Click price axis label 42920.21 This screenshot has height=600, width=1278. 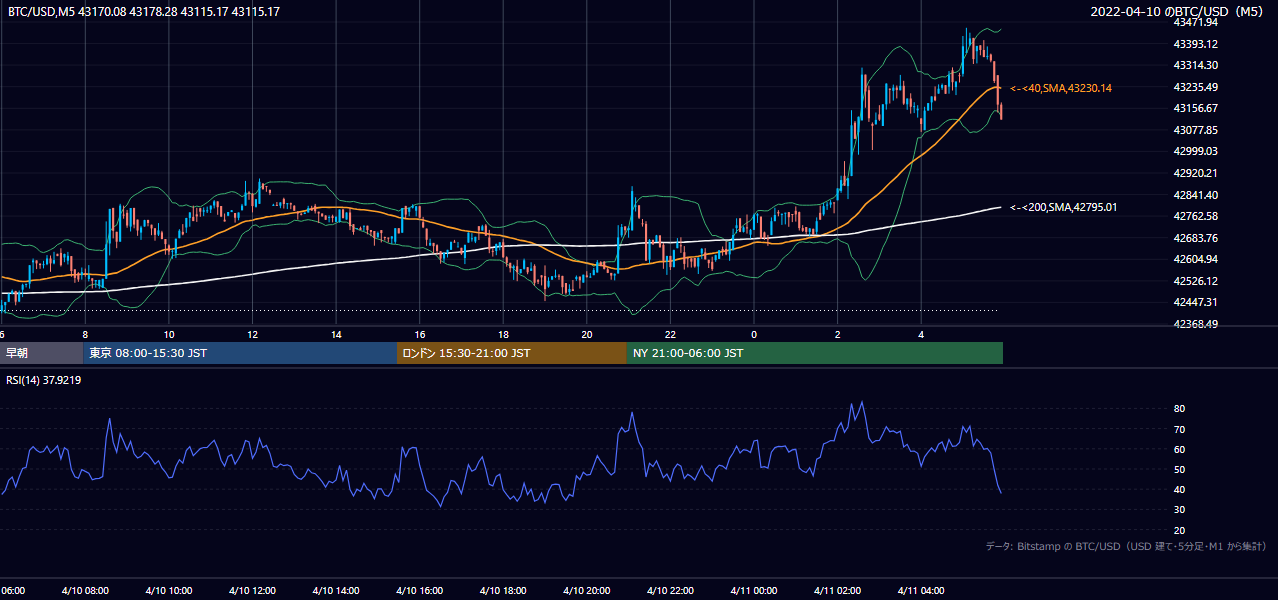point(1195,173)
